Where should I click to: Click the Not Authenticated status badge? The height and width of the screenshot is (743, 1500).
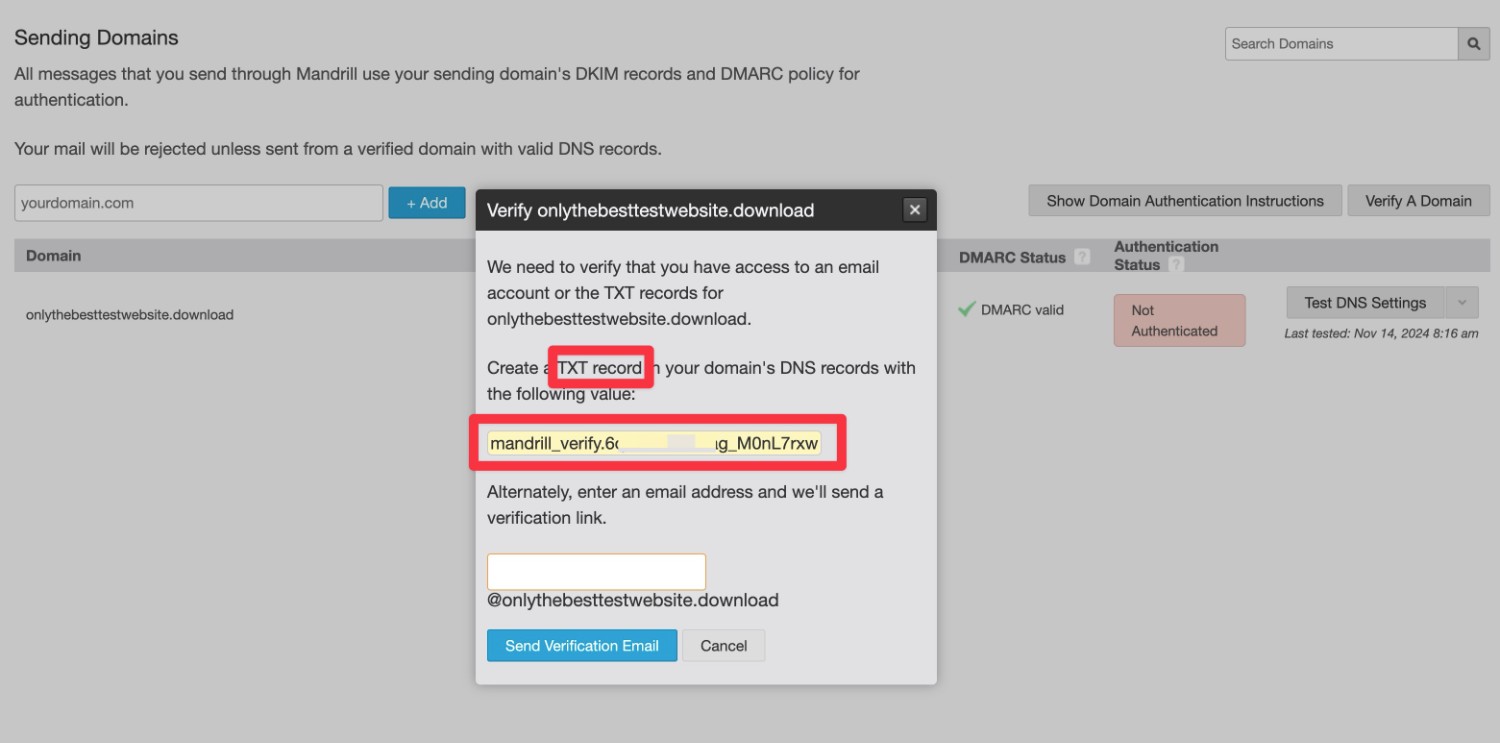(x=1180, y=320)
